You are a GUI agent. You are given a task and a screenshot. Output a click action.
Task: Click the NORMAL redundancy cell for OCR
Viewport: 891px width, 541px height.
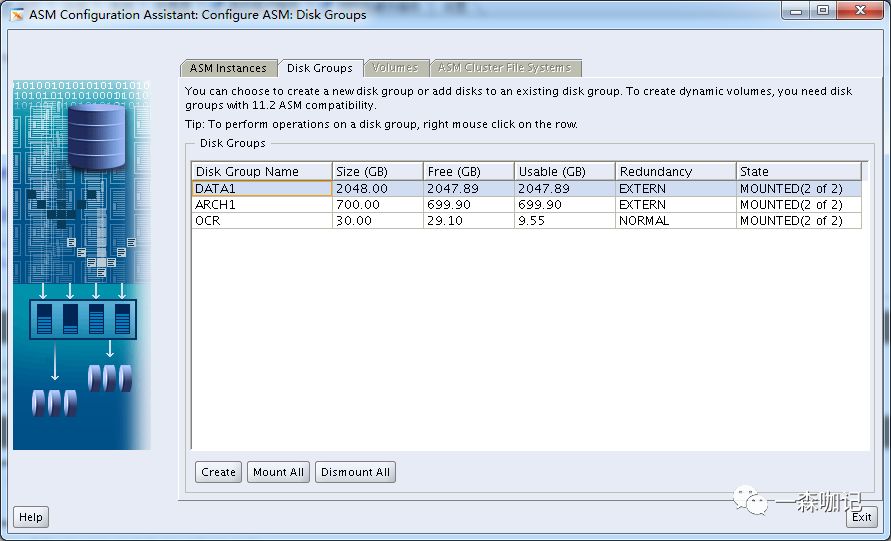coord(675,220)
